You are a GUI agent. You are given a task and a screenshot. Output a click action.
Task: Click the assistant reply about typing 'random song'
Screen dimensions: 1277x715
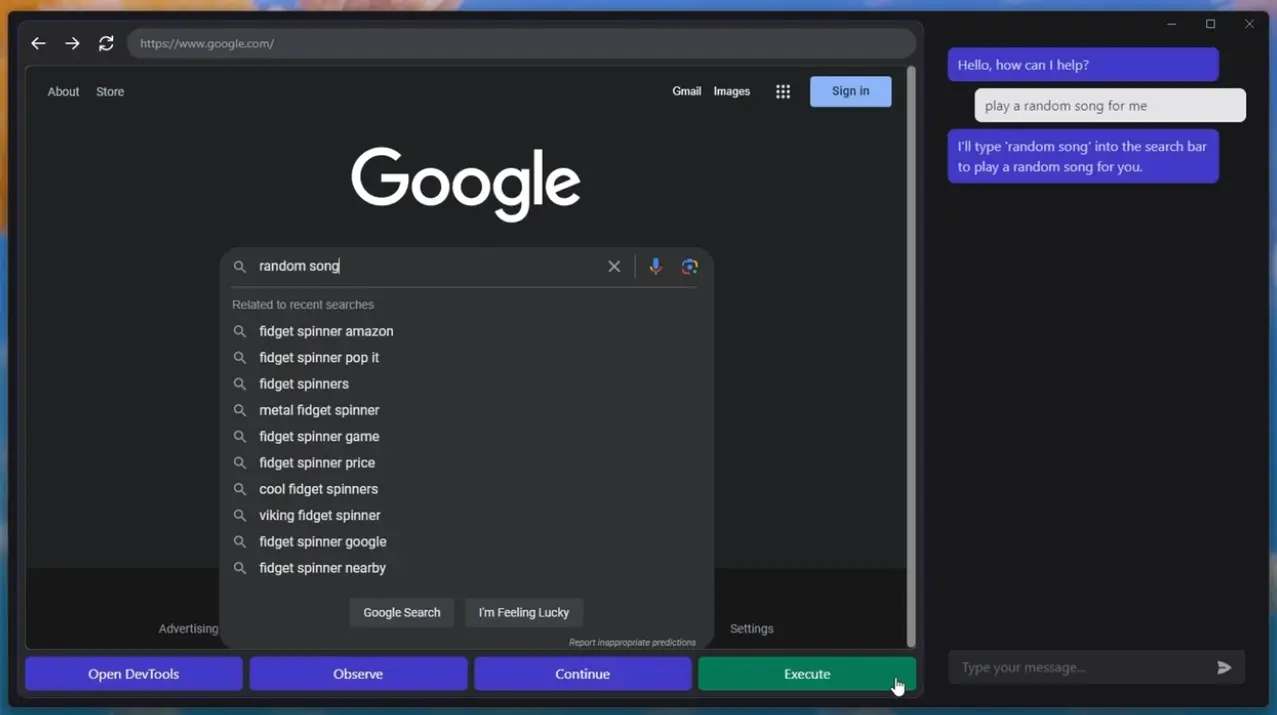(1083, 156)
